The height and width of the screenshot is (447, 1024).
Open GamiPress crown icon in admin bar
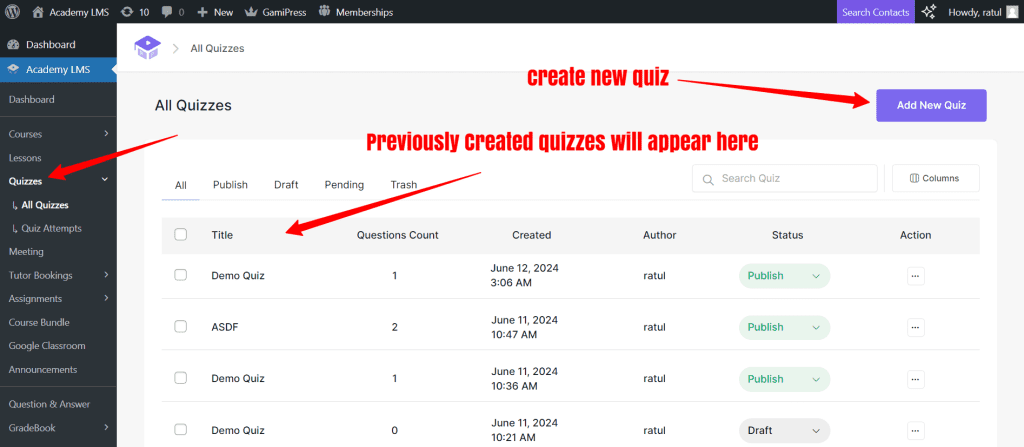click(x=251, y=12)
